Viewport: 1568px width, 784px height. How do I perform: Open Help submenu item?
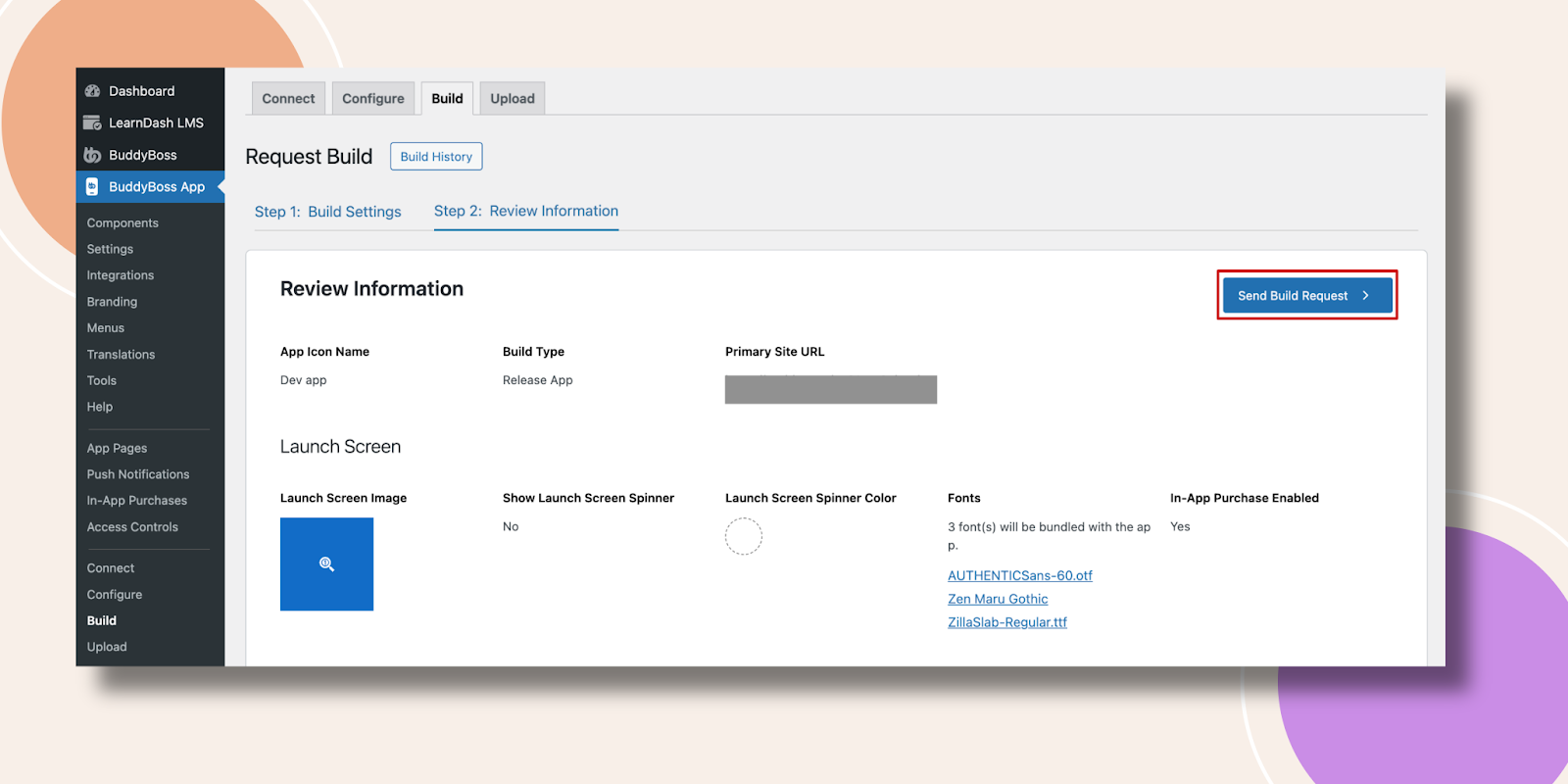(100, 407)
